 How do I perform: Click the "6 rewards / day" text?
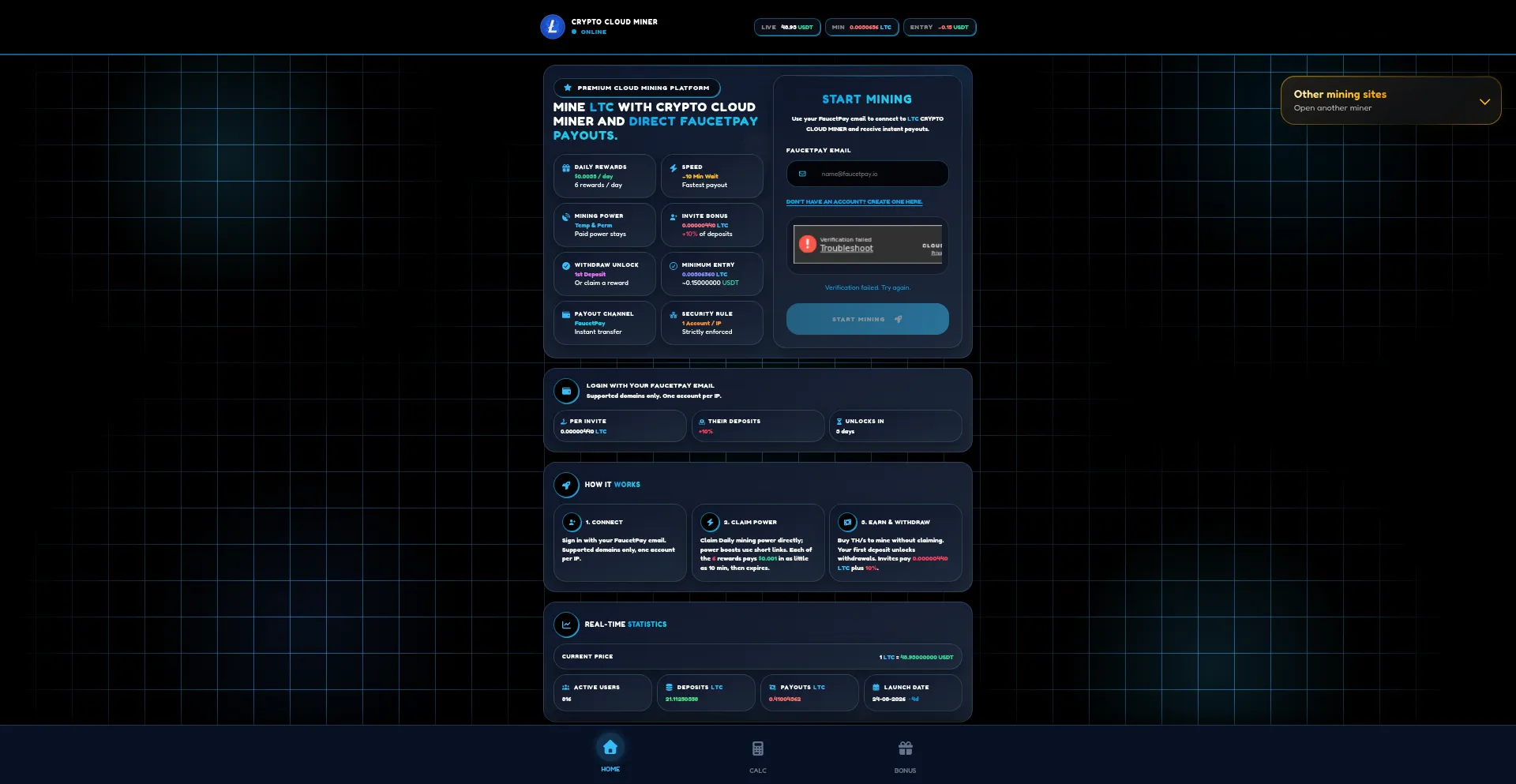pos(599,186)
